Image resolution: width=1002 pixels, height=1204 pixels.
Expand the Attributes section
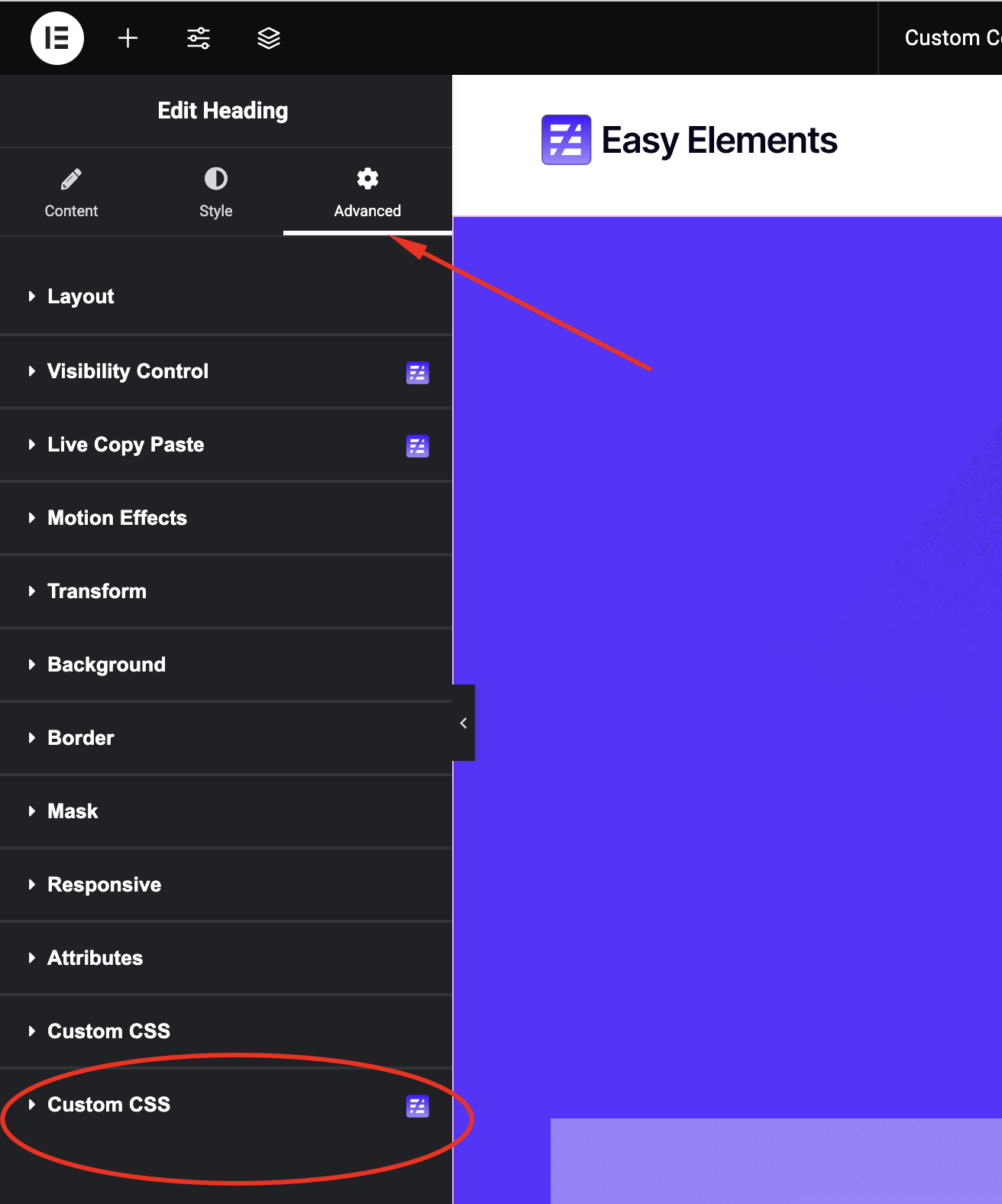coord(95,958)
